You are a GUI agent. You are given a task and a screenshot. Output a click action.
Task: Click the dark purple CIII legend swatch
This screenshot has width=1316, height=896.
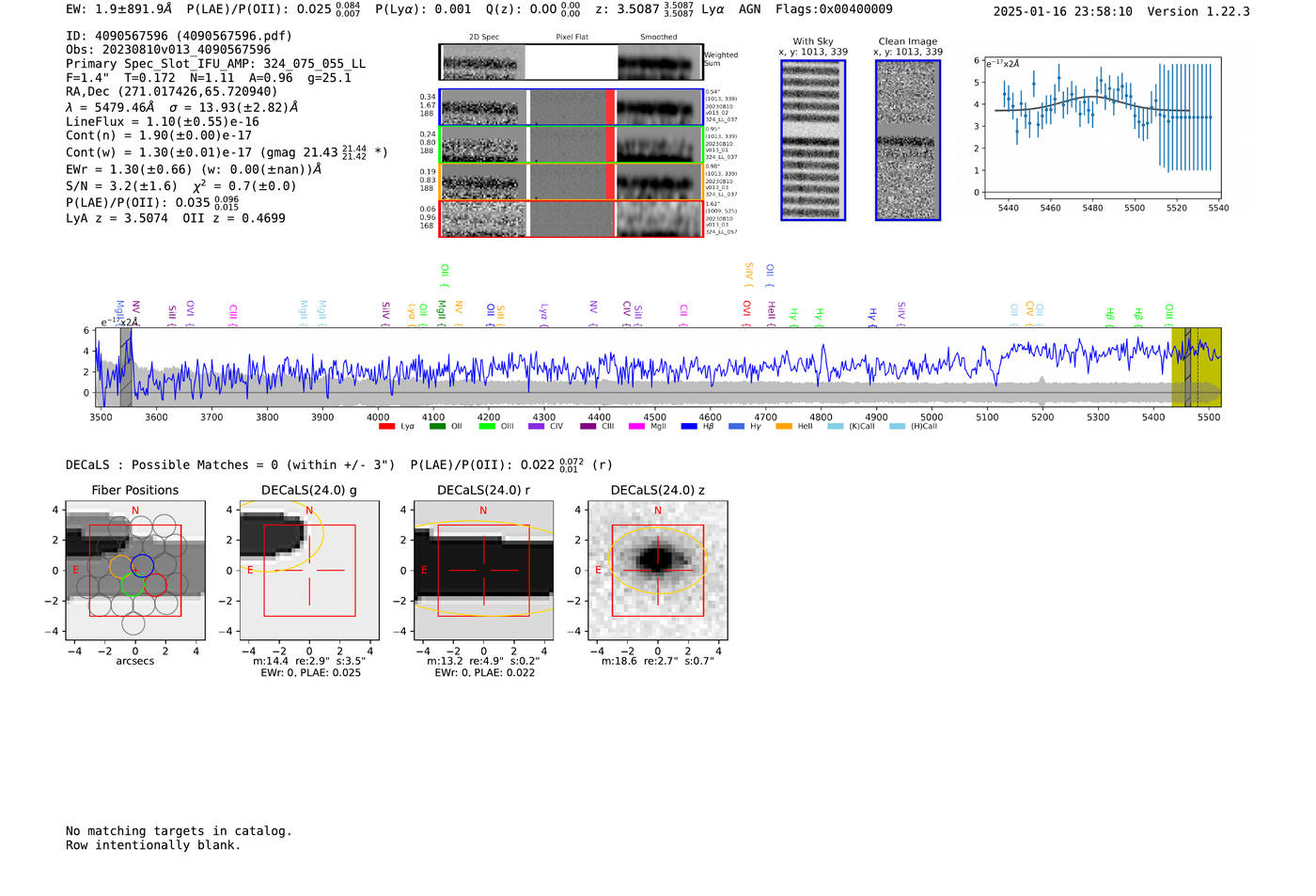coord(588,427)
